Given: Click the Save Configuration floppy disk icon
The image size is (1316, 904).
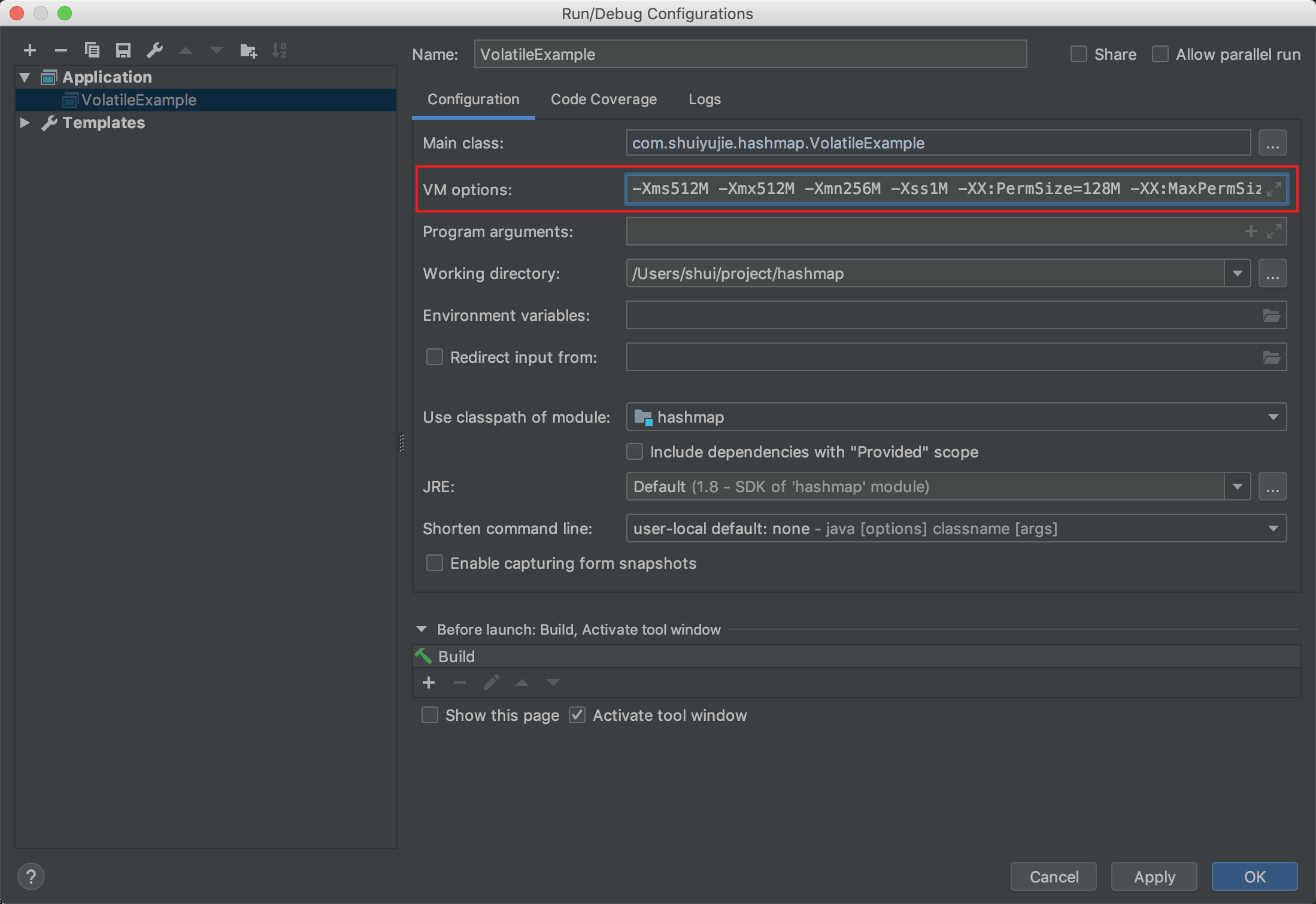Looking at the screenshot, I should coord(123,50).
